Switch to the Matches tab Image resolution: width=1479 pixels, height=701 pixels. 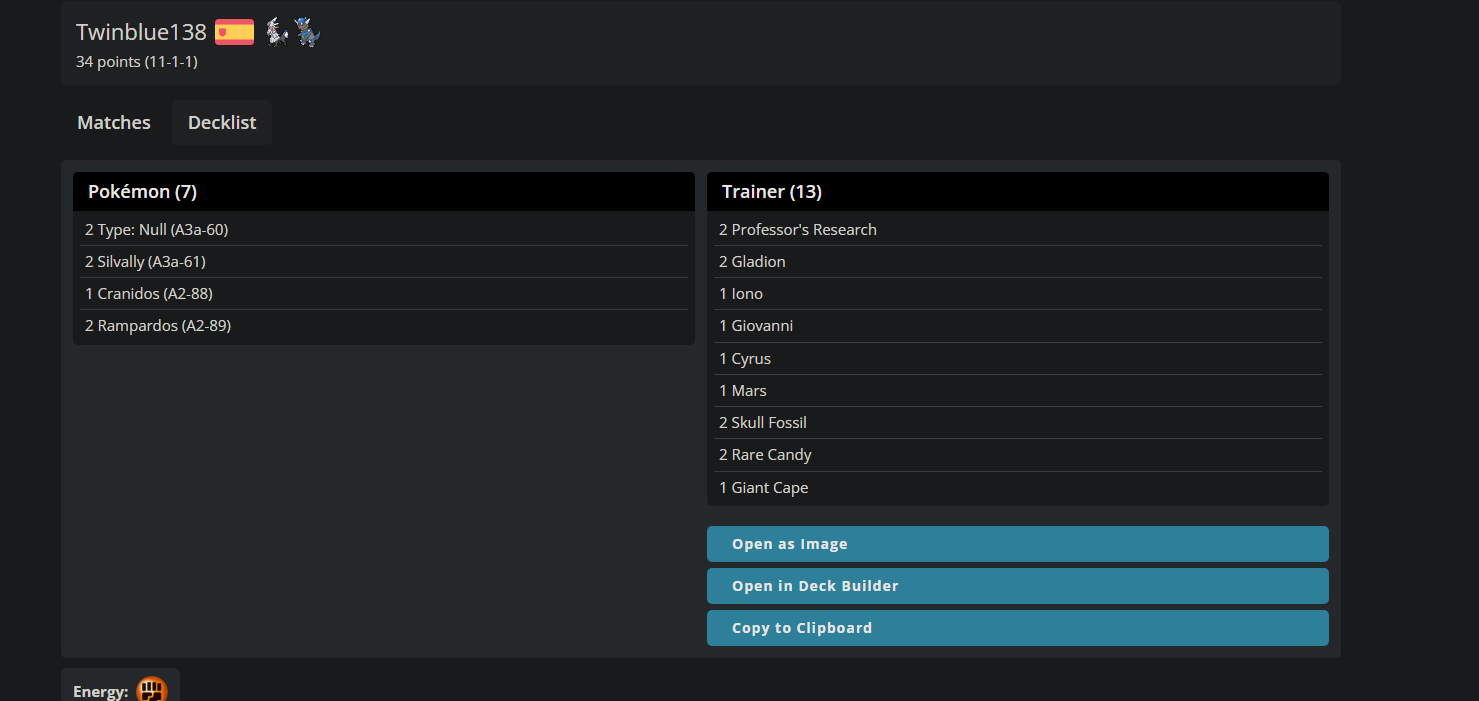coord(114,123)
